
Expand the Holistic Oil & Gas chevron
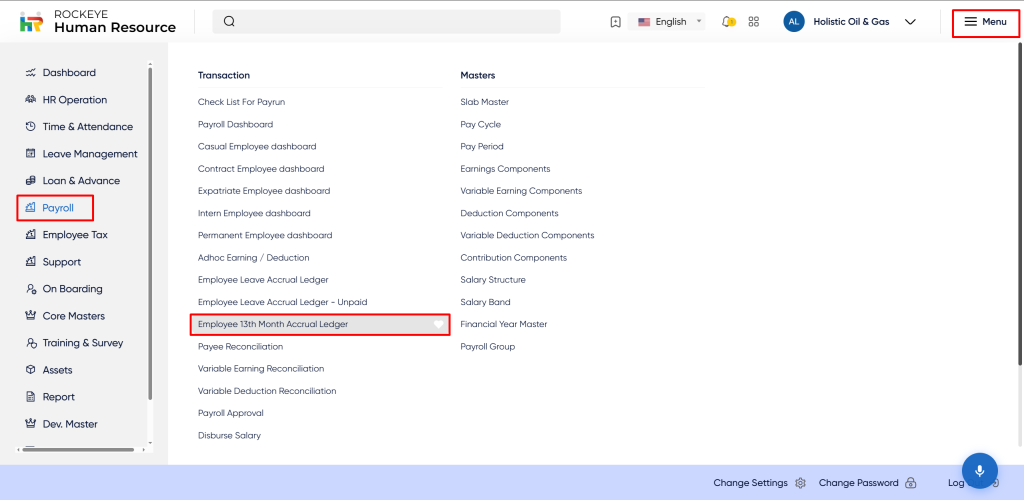[910, 22]
